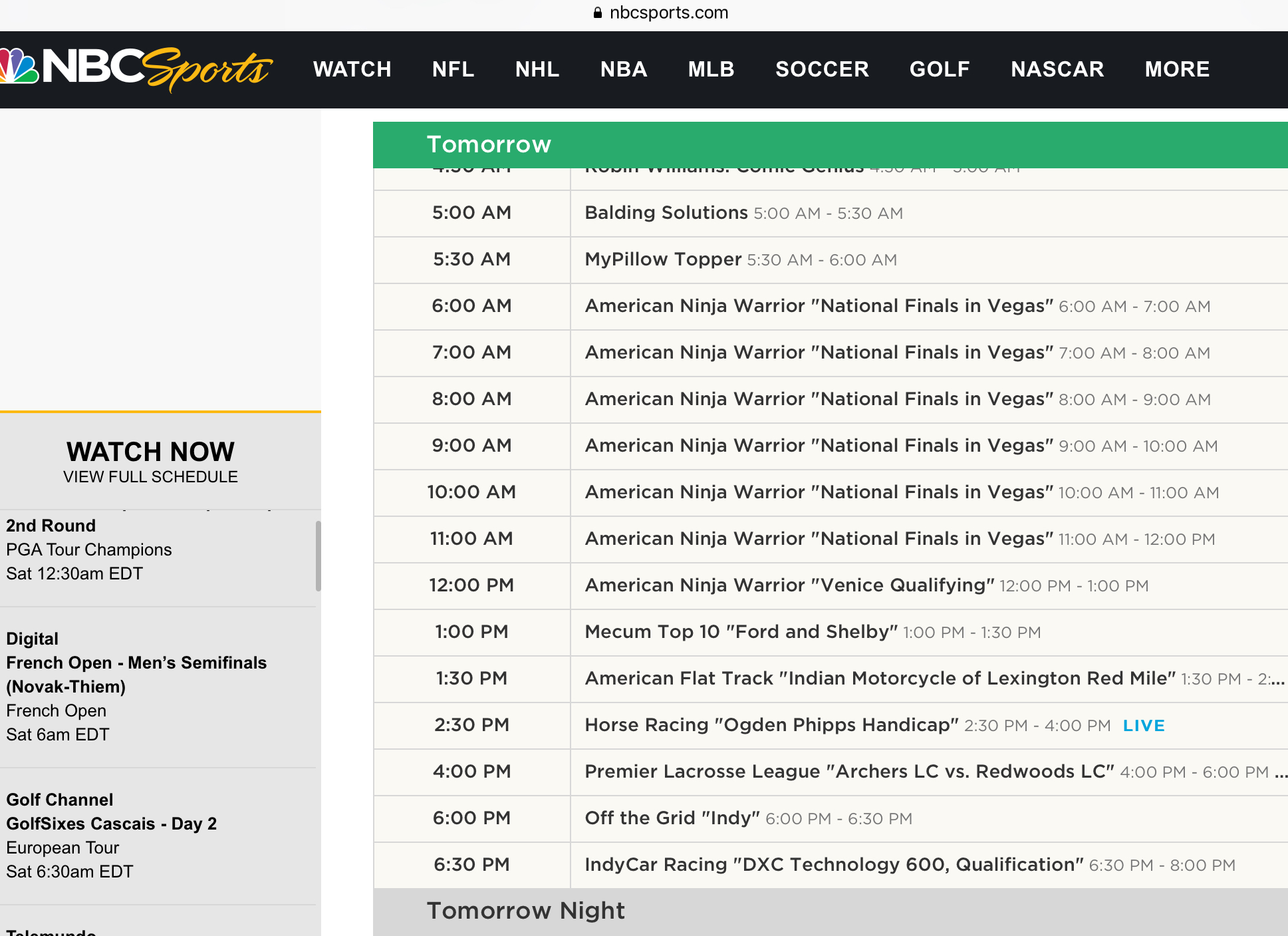Image resolution: width=1288 pixels, height=936 pixels.
Task: Tap the nbcsports.com address text
Action: (x=669, y=13)
